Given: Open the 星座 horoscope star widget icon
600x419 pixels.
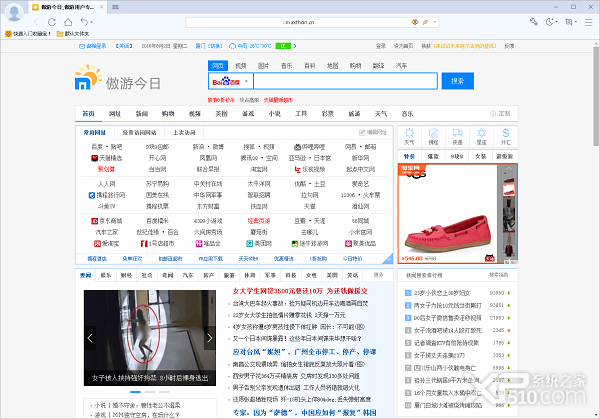Looking at the screenshot, I should (x=481, y=136).
